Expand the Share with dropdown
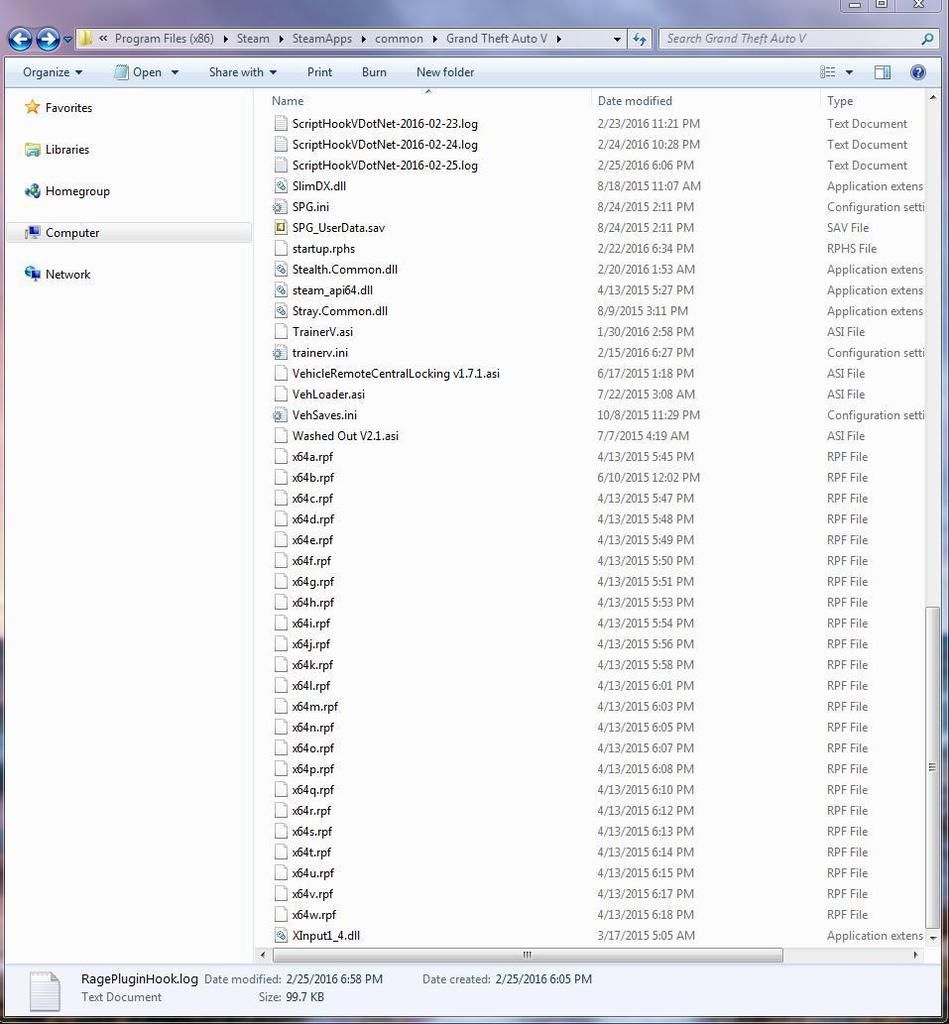 coord(242,72)
